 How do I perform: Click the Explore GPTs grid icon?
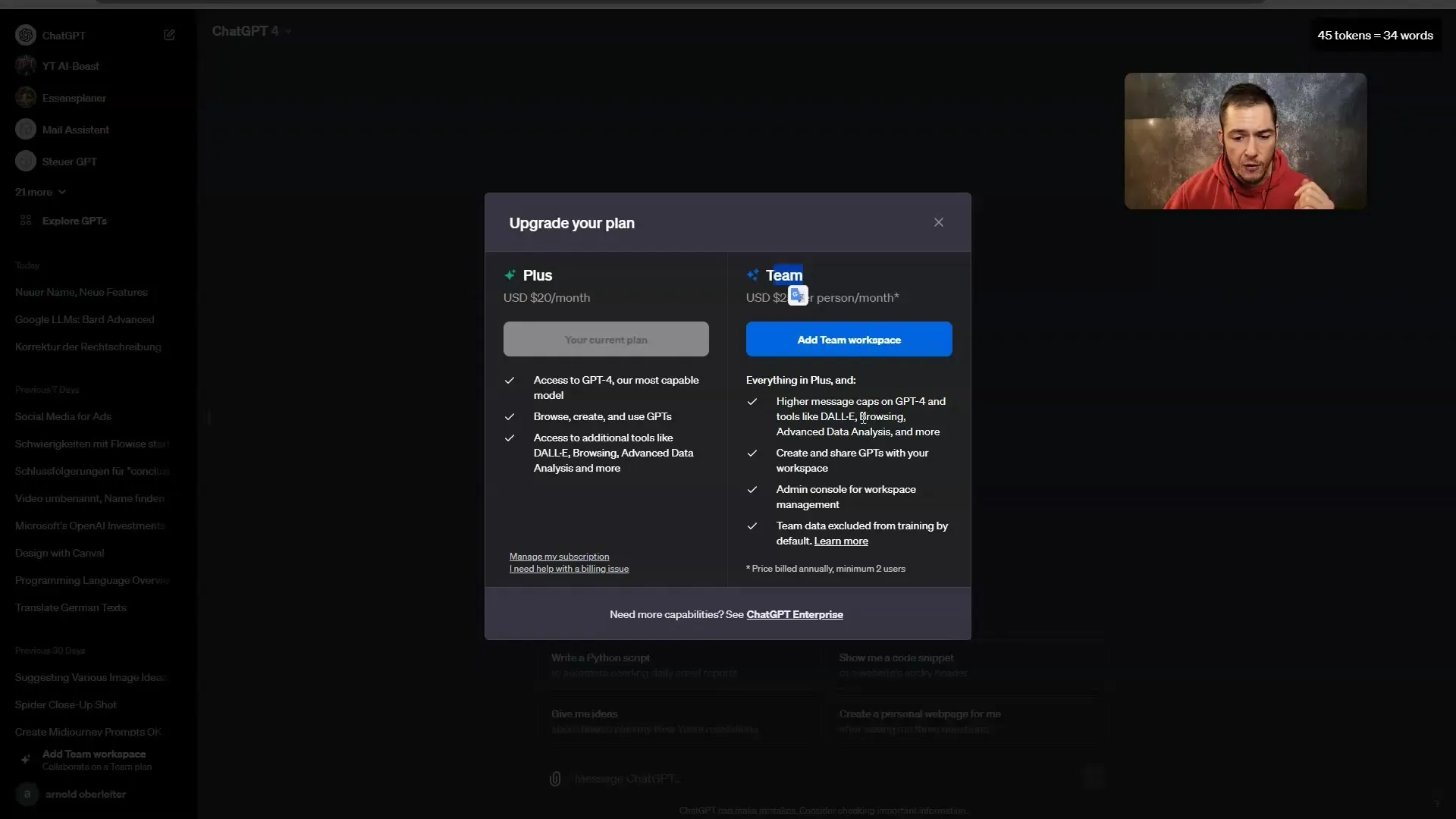click(26, 221)
